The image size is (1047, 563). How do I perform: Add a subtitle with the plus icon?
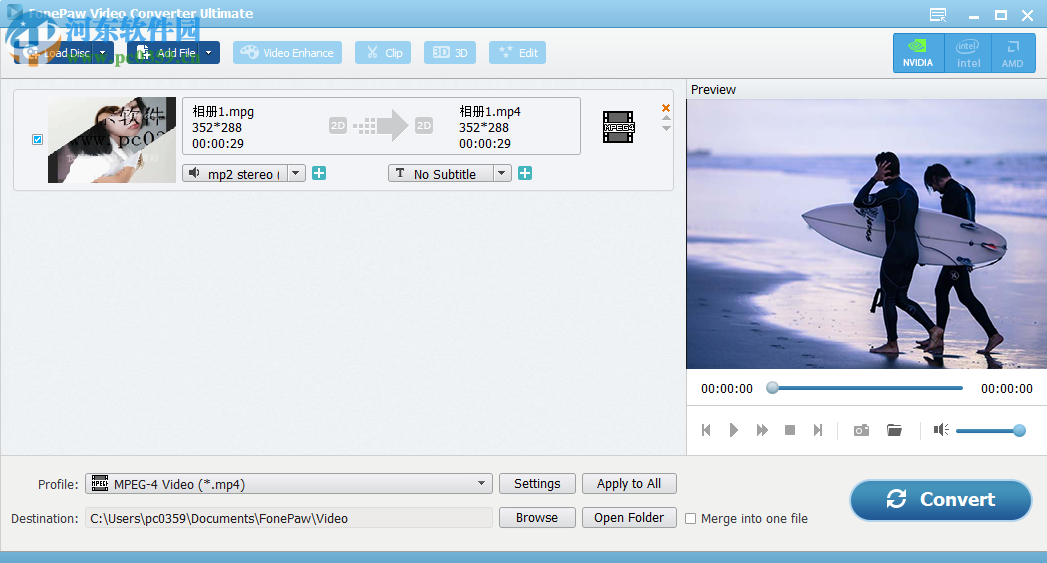click(526, 174)
